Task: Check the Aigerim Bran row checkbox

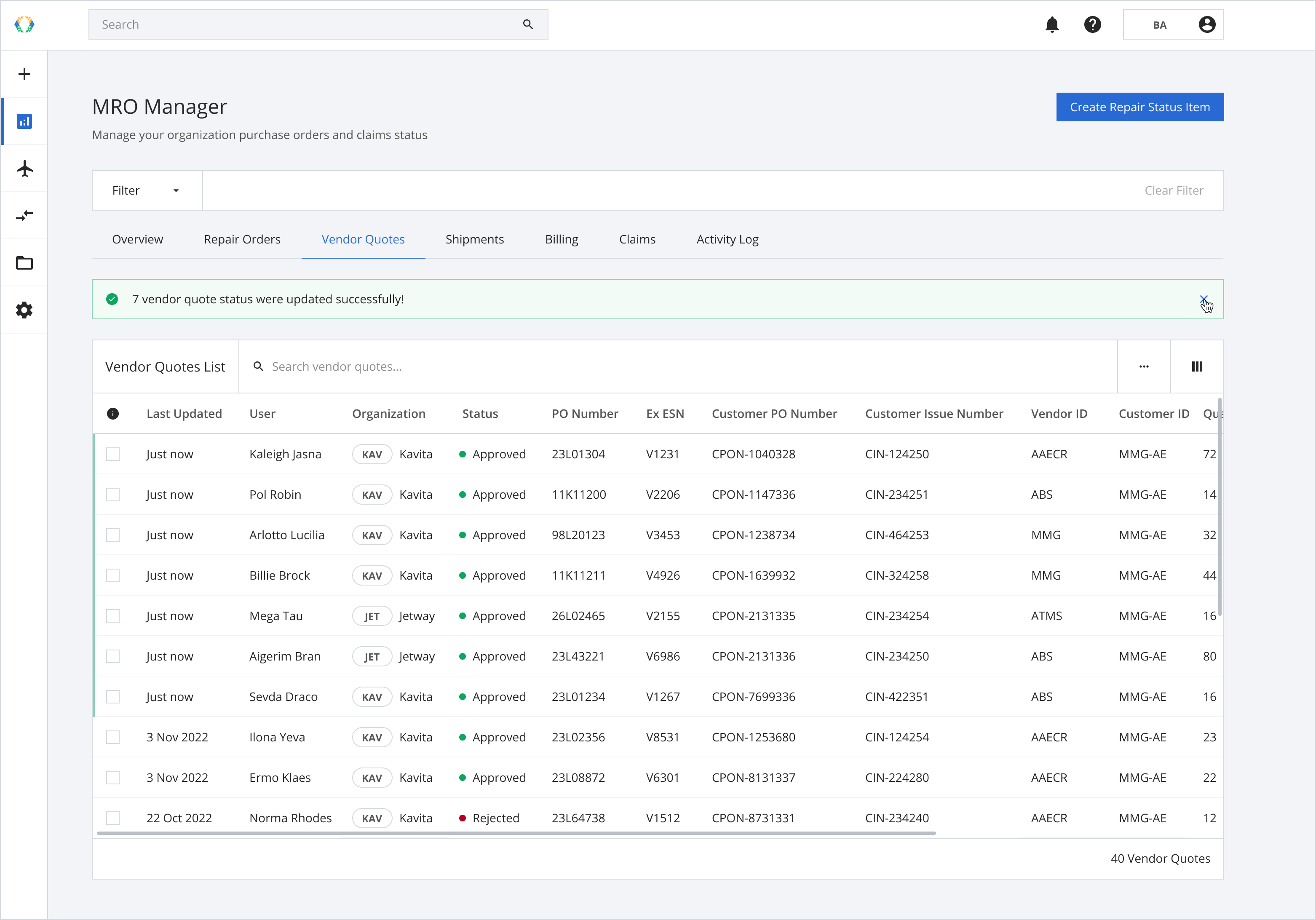Action: [x=113, y=656]
